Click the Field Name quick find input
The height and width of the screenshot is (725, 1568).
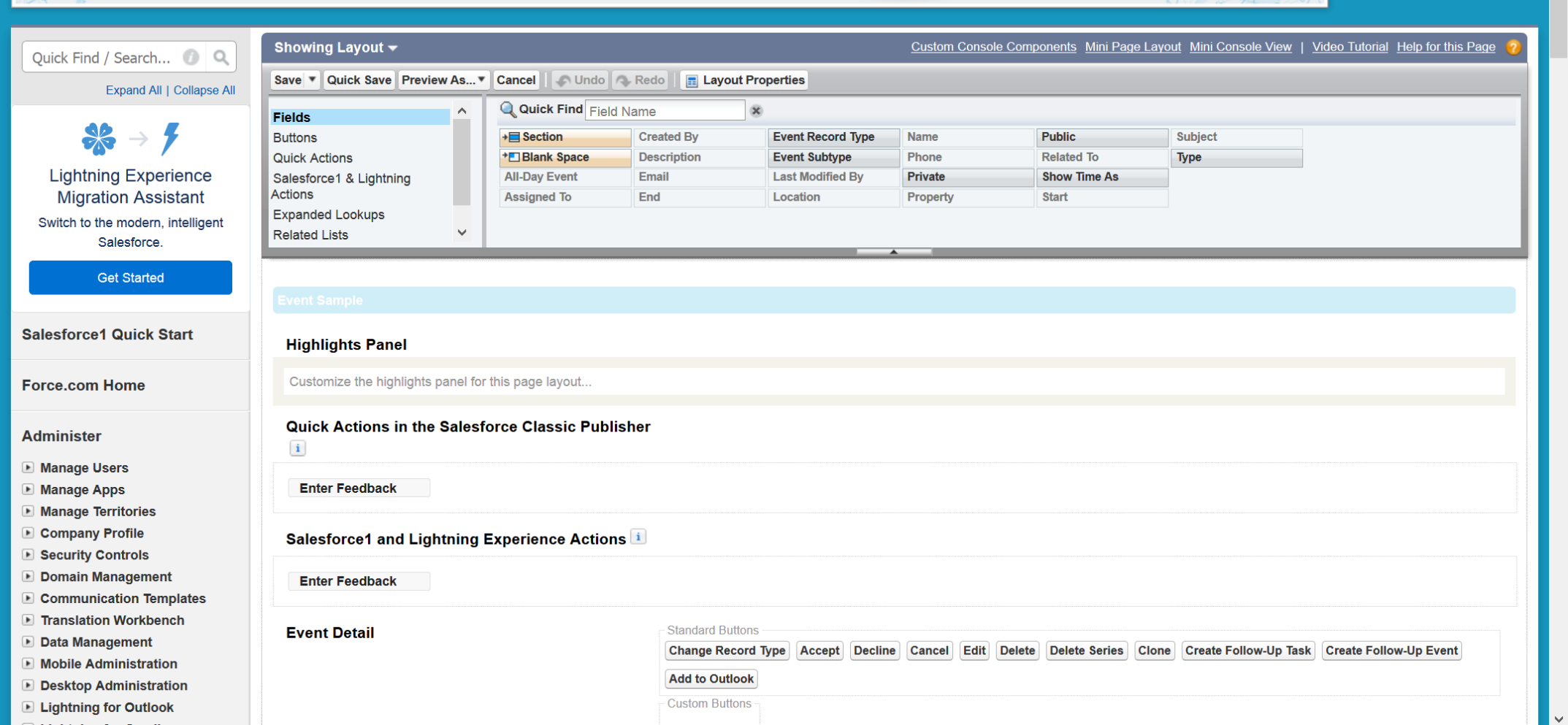coord(665,111)
